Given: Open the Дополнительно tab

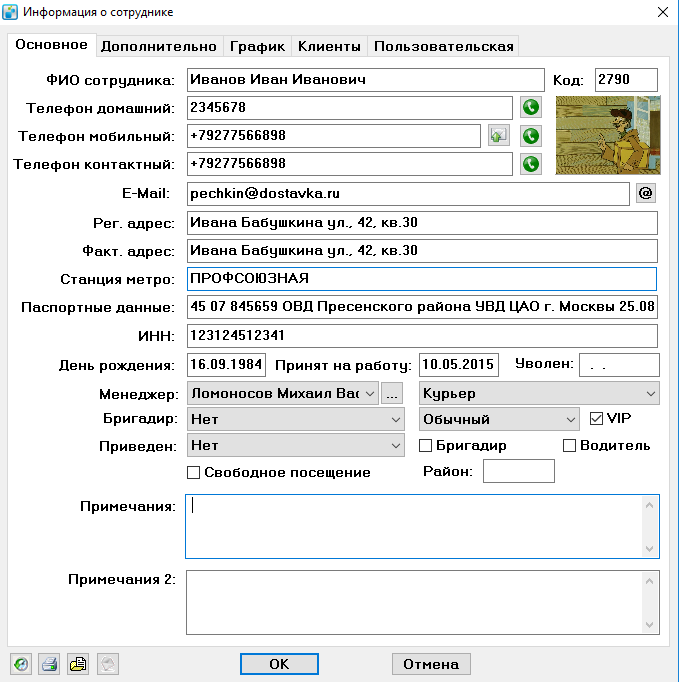Looking at the screenshot, I should pos(159,46).
